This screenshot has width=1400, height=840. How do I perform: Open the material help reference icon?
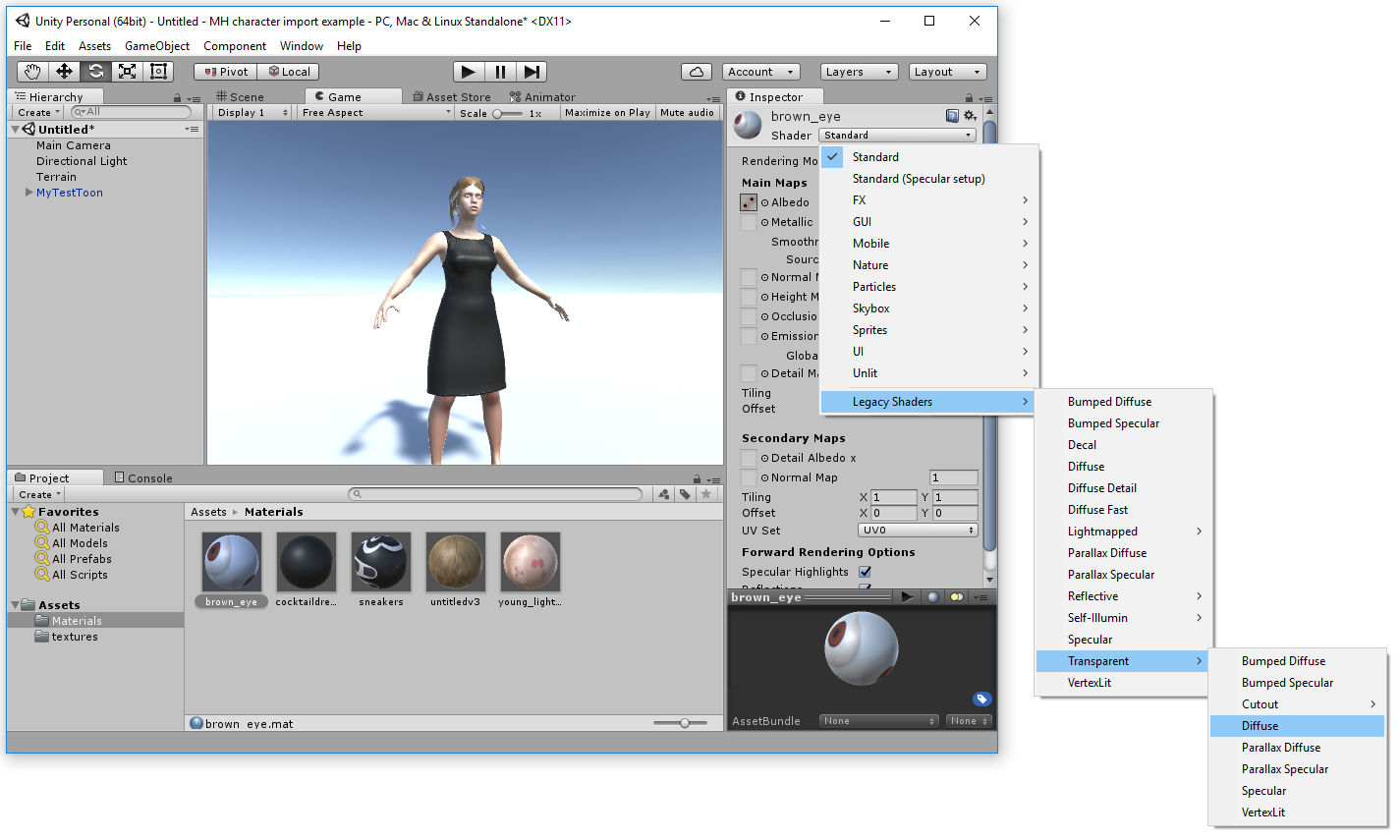click(952, 116)
